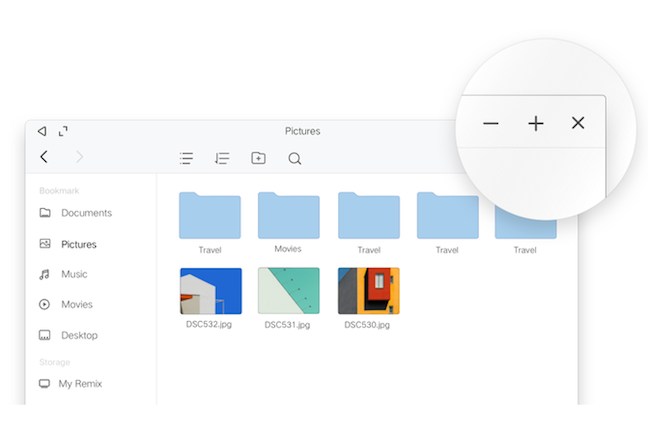Click the 'Pictures' window title text
This screenshot has width=648, height=435.
303,131
